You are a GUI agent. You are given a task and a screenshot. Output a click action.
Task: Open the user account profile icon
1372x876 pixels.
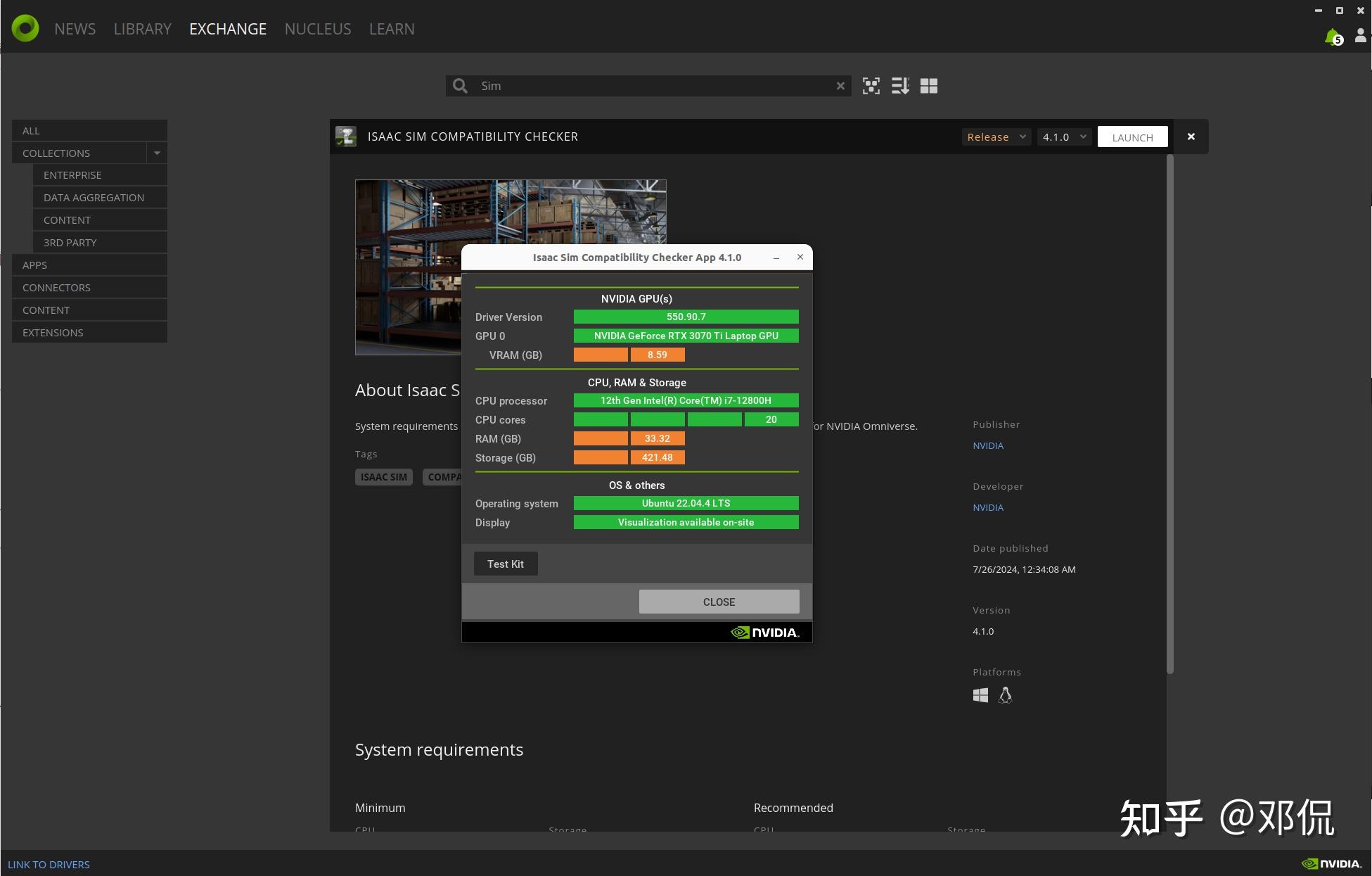(1360, 35)
